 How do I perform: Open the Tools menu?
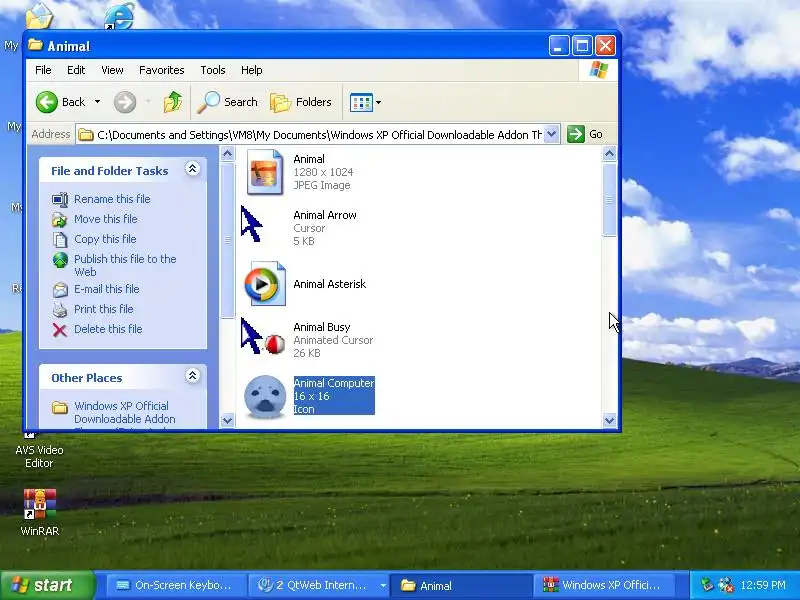click(213, 70)
